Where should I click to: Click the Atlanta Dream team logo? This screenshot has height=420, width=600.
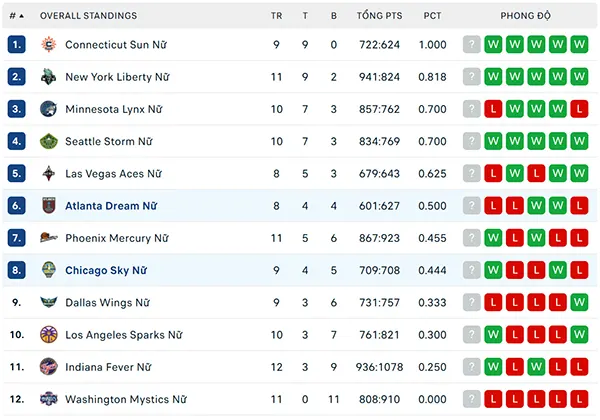click(x=49, y=206)
